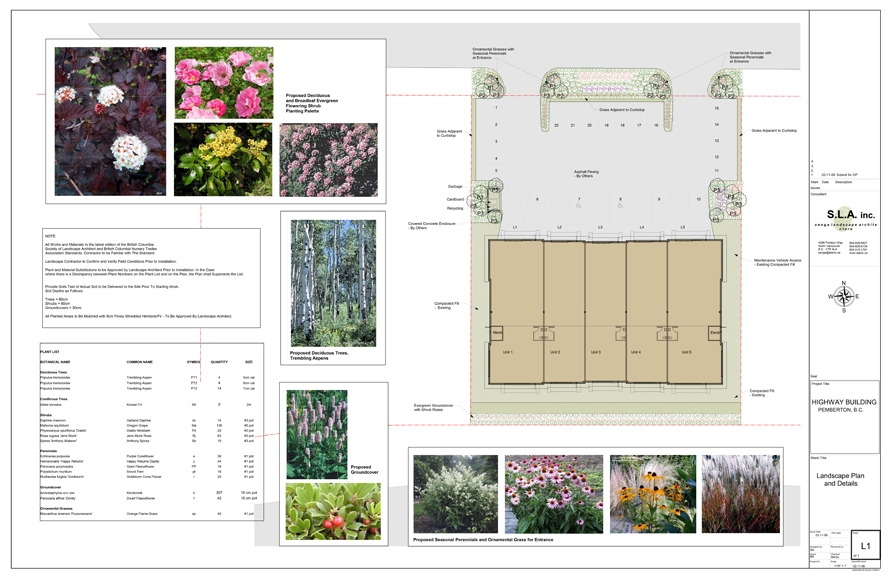Open the pink shrub roses photo
Viewport: 896px width, 580px height.
point(223,88)
